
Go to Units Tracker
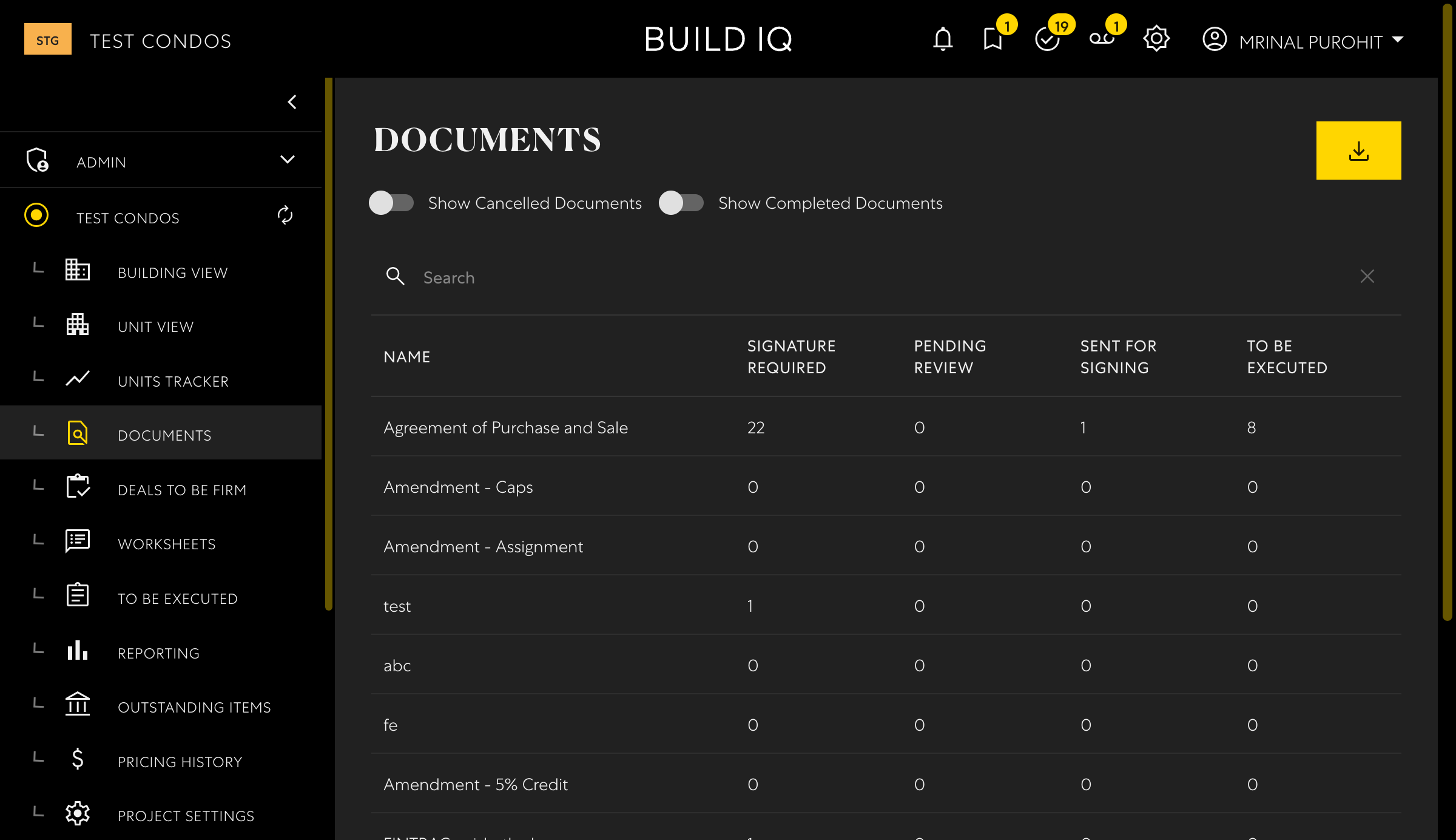161,379
